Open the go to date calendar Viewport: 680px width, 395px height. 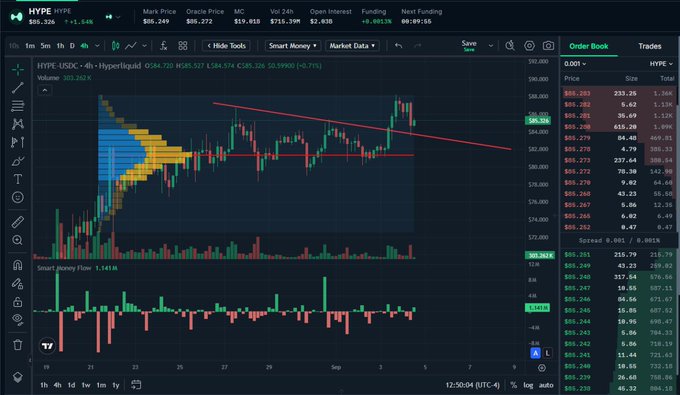point(136,385)
